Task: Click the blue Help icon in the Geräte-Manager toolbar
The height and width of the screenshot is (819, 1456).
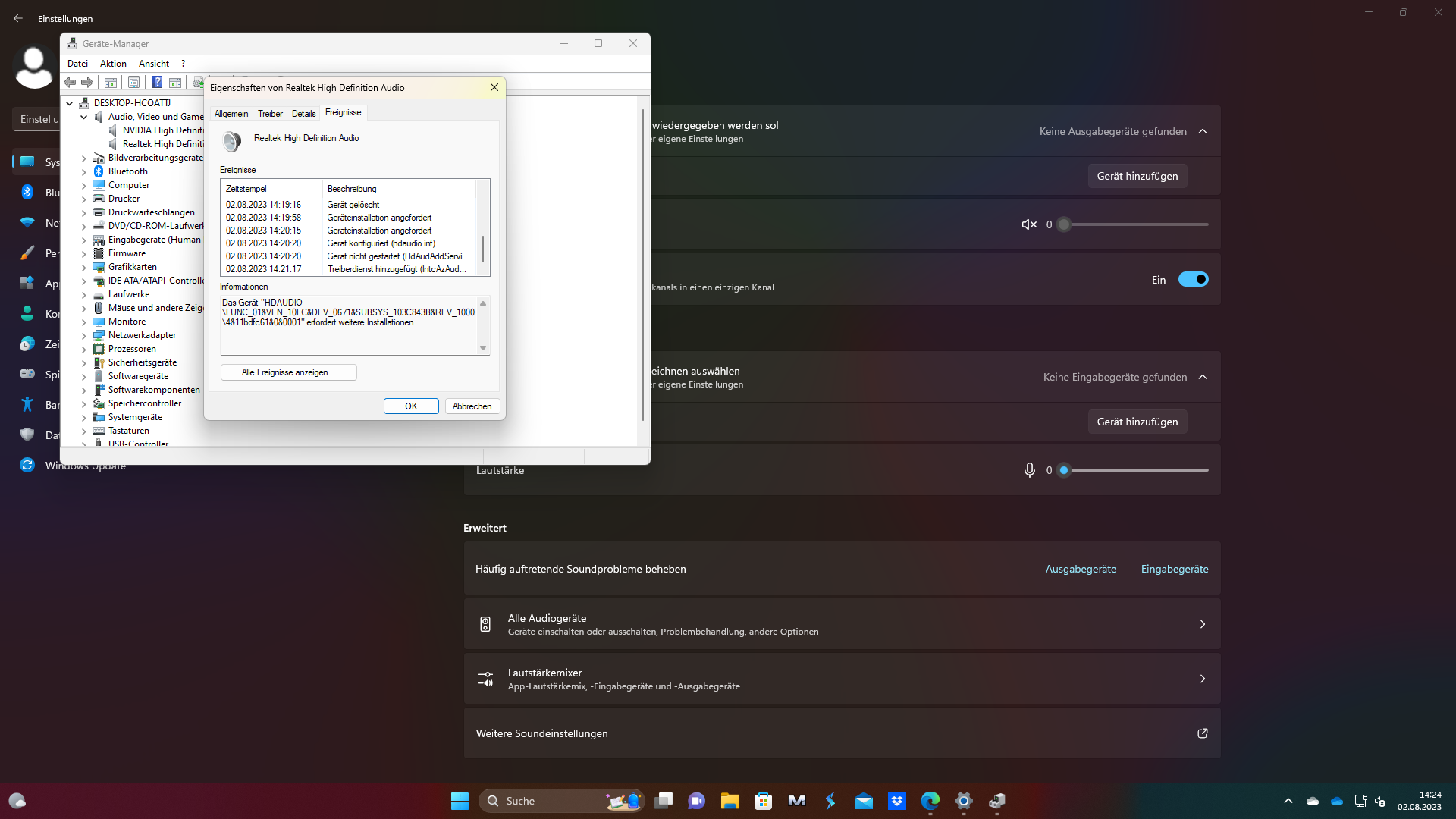Action: pos(157,82)
